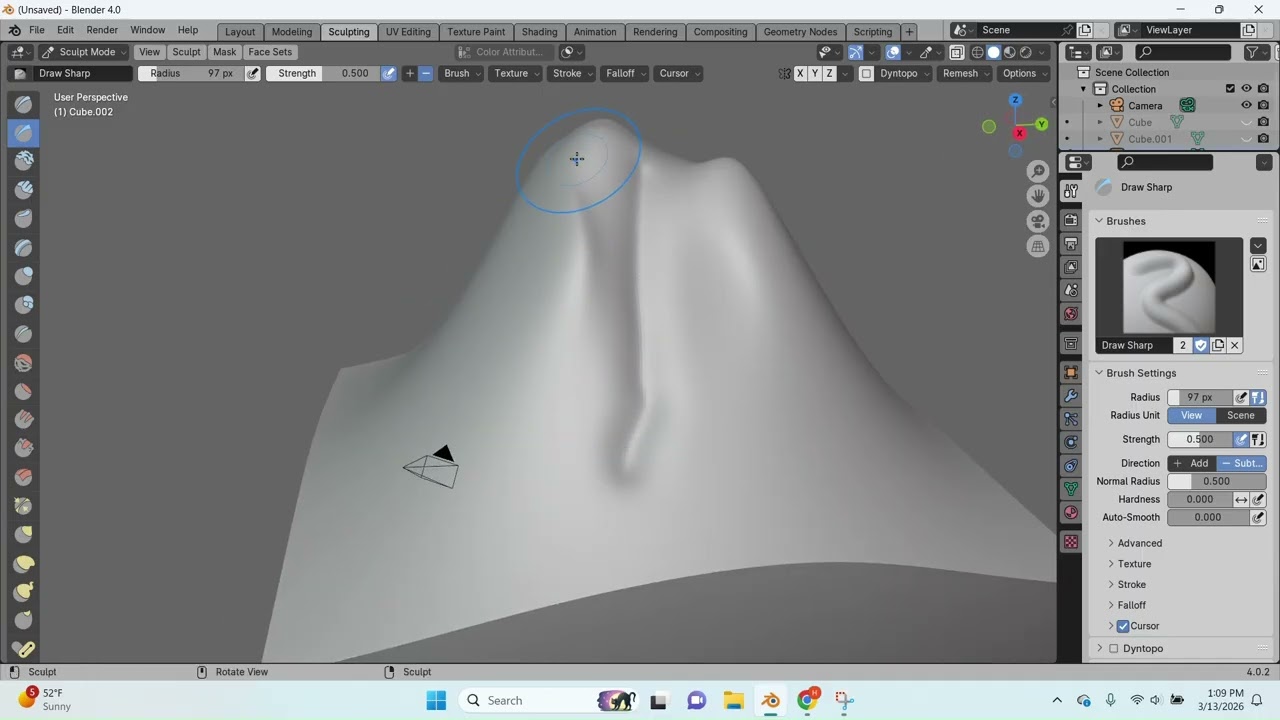
Task: Toggle camera view gizmo button
Action: 1038,221
